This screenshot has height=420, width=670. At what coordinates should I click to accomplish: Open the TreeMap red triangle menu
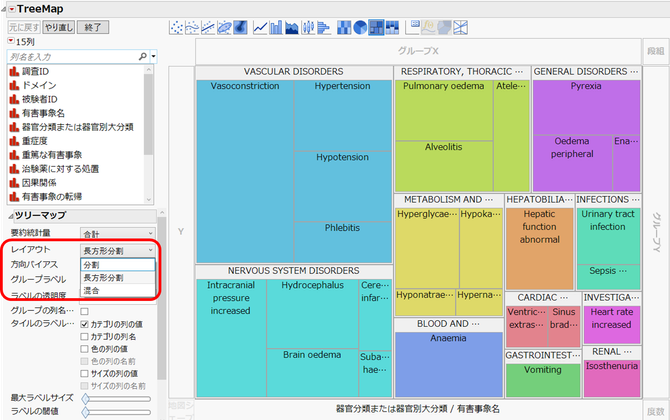point(12,9)
